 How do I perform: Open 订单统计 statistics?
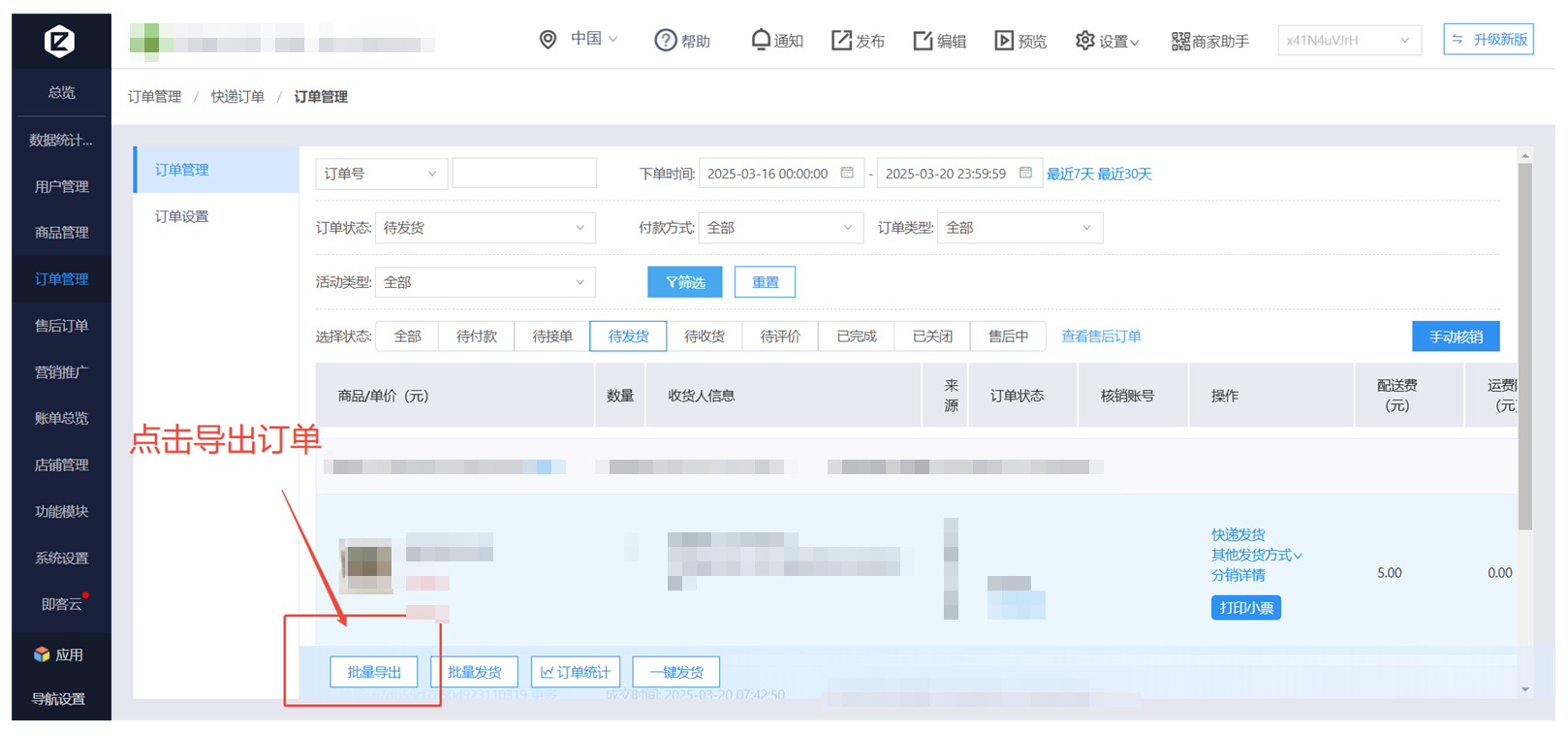[x=576, y=672]
